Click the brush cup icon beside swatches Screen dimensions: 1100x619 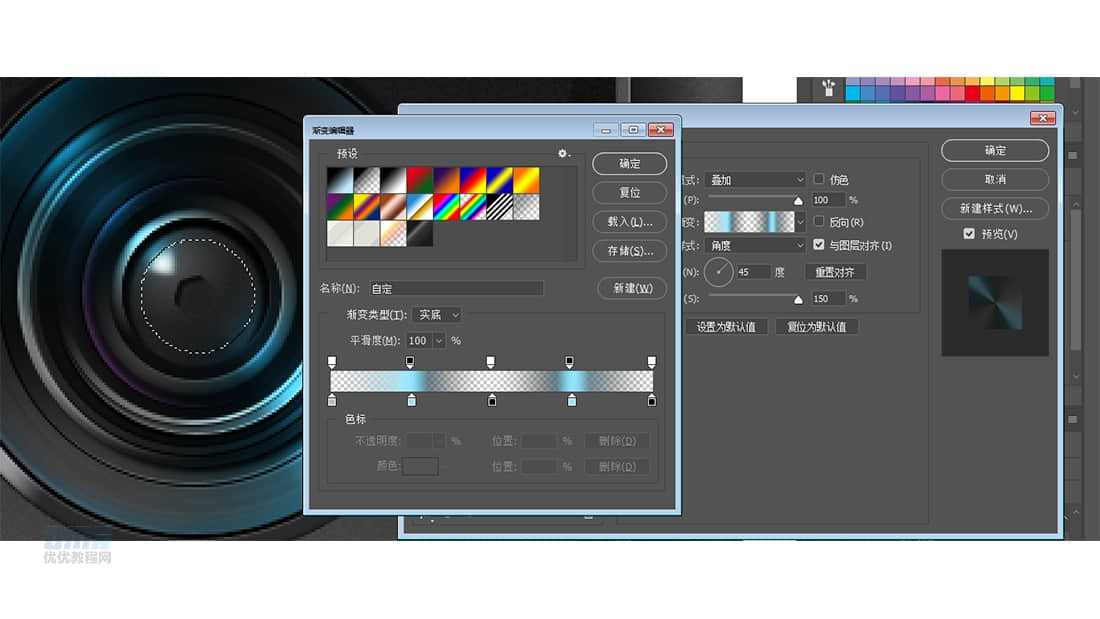tap(829, 88)
